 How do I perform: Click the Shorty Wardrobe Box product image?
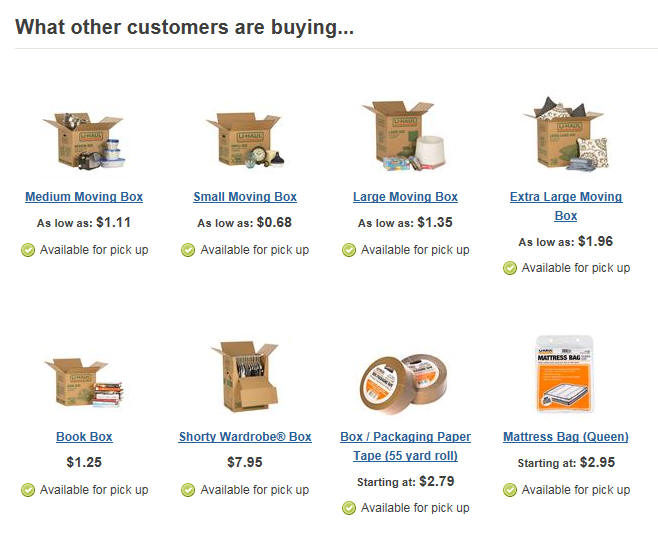[x=245, y=376]
